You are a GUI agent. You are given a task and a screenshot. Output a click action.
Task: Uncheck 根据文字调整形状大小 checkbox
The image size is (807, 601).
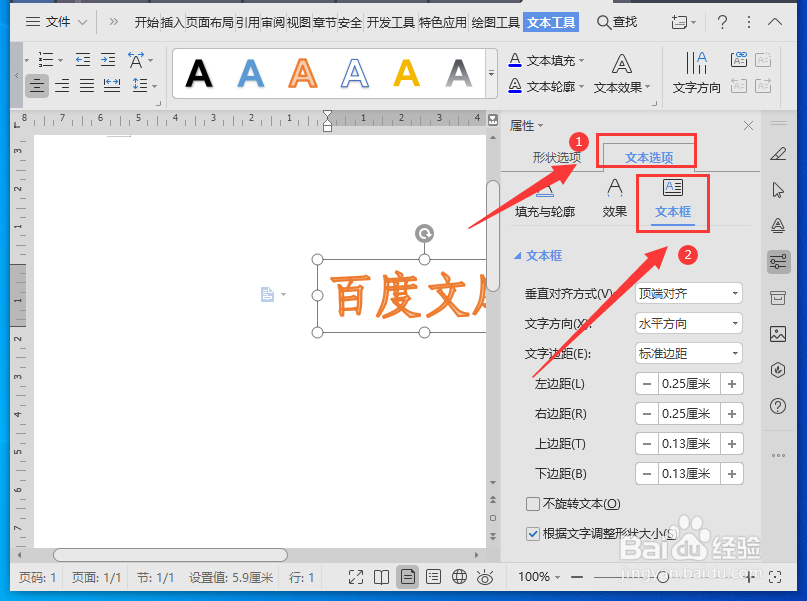click(533, 534)
